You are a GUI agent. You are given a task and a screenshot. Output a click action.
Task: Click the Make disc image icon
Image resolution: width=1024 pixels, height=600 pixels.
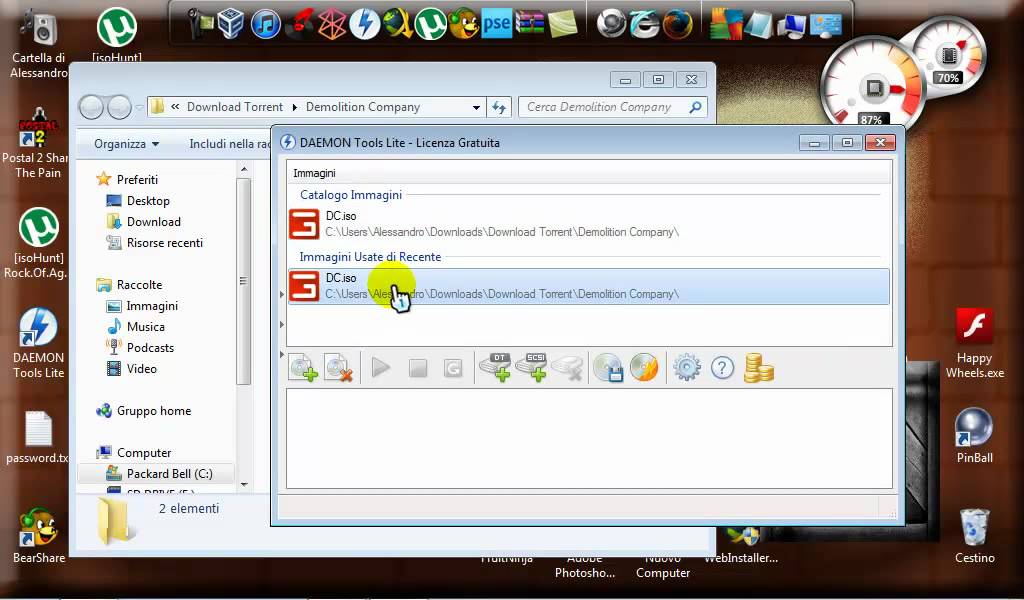pos(608,368)
